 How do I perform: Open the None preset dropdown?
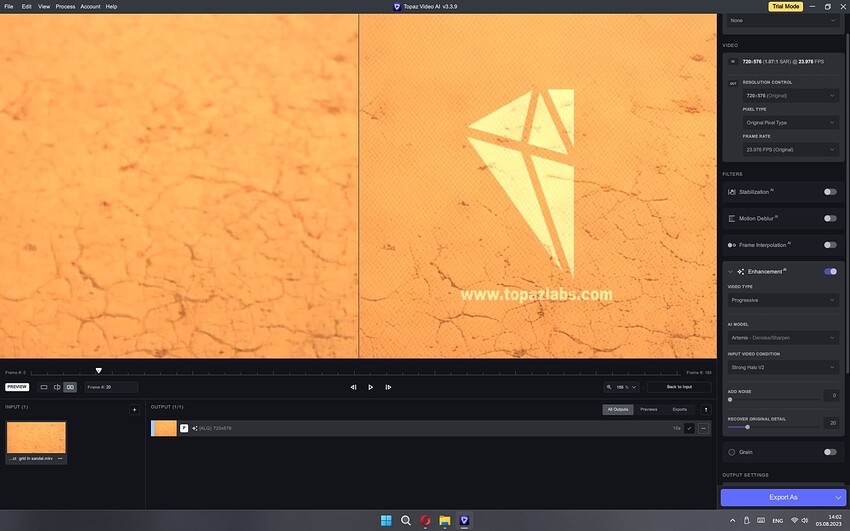(783, 21)
